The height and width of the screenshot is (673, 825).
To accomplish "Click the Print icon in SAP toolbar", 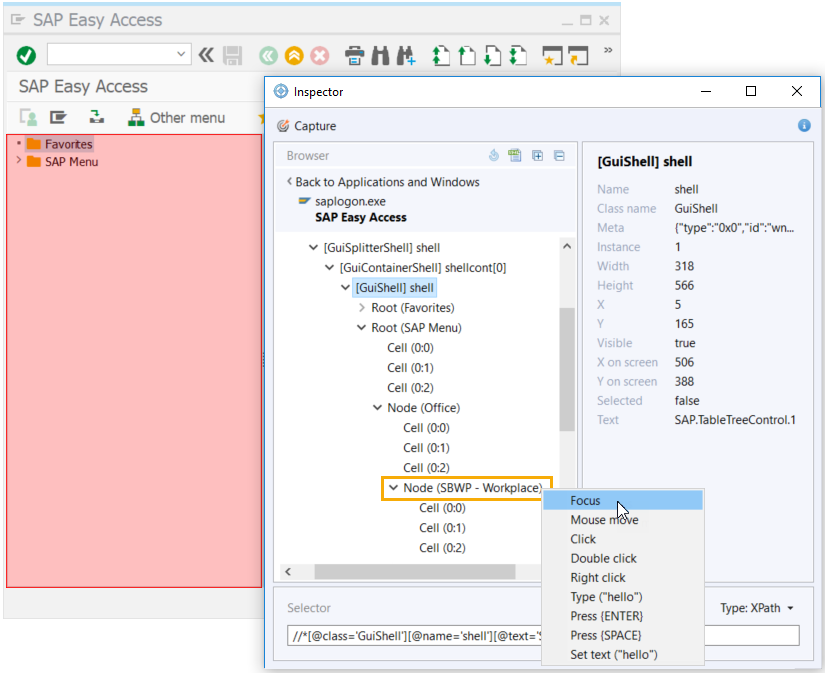I will tap(354, 56).
